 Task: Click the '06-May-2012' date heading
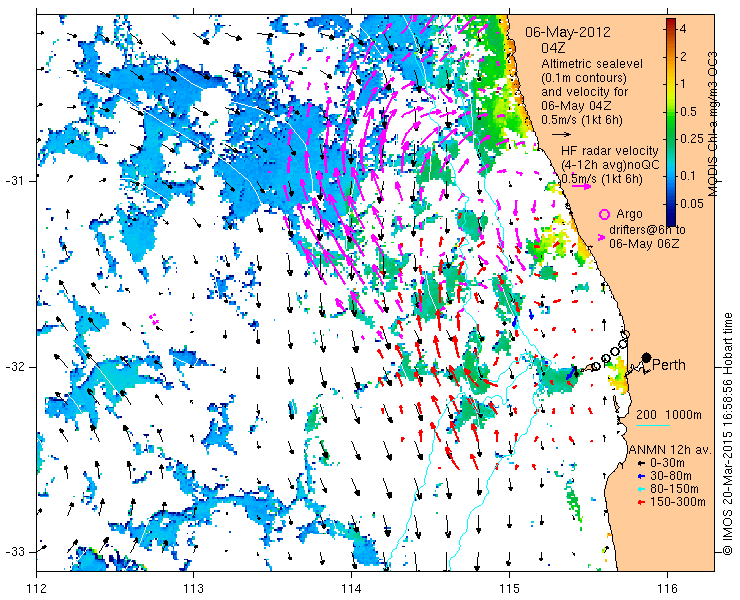click(x=568, y=33)
